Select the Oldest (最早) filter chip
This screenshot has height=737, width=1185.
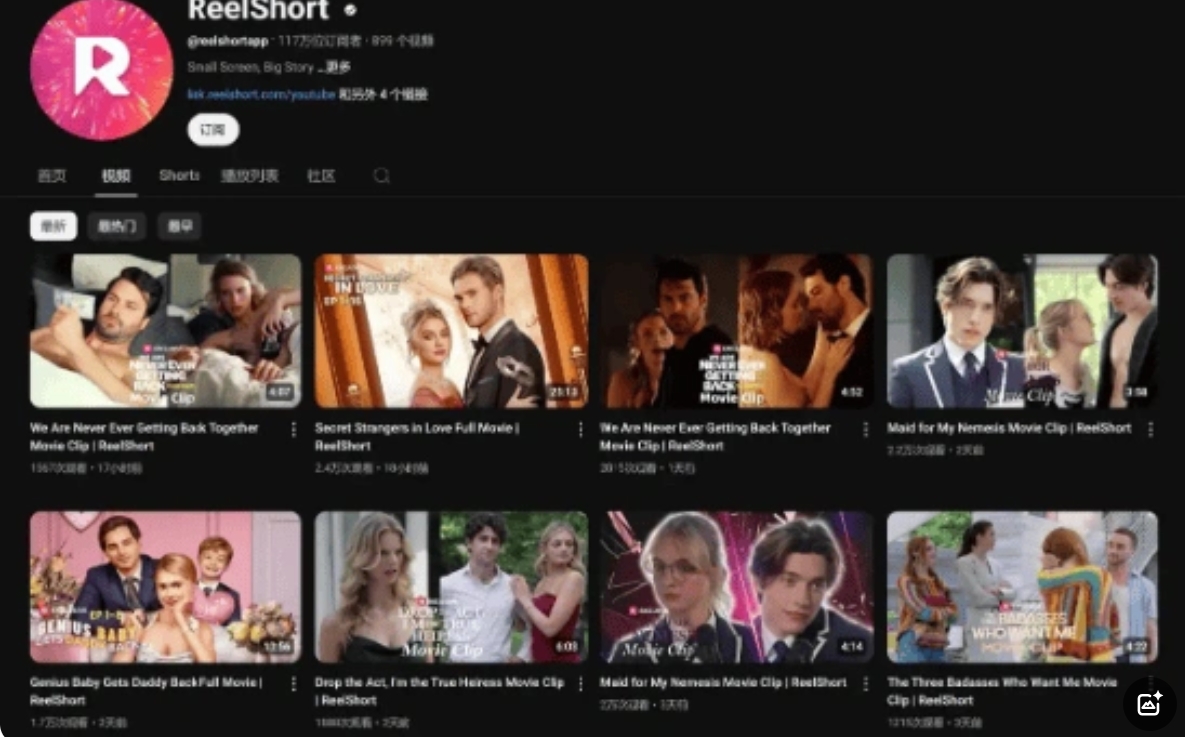click(179, 226)
